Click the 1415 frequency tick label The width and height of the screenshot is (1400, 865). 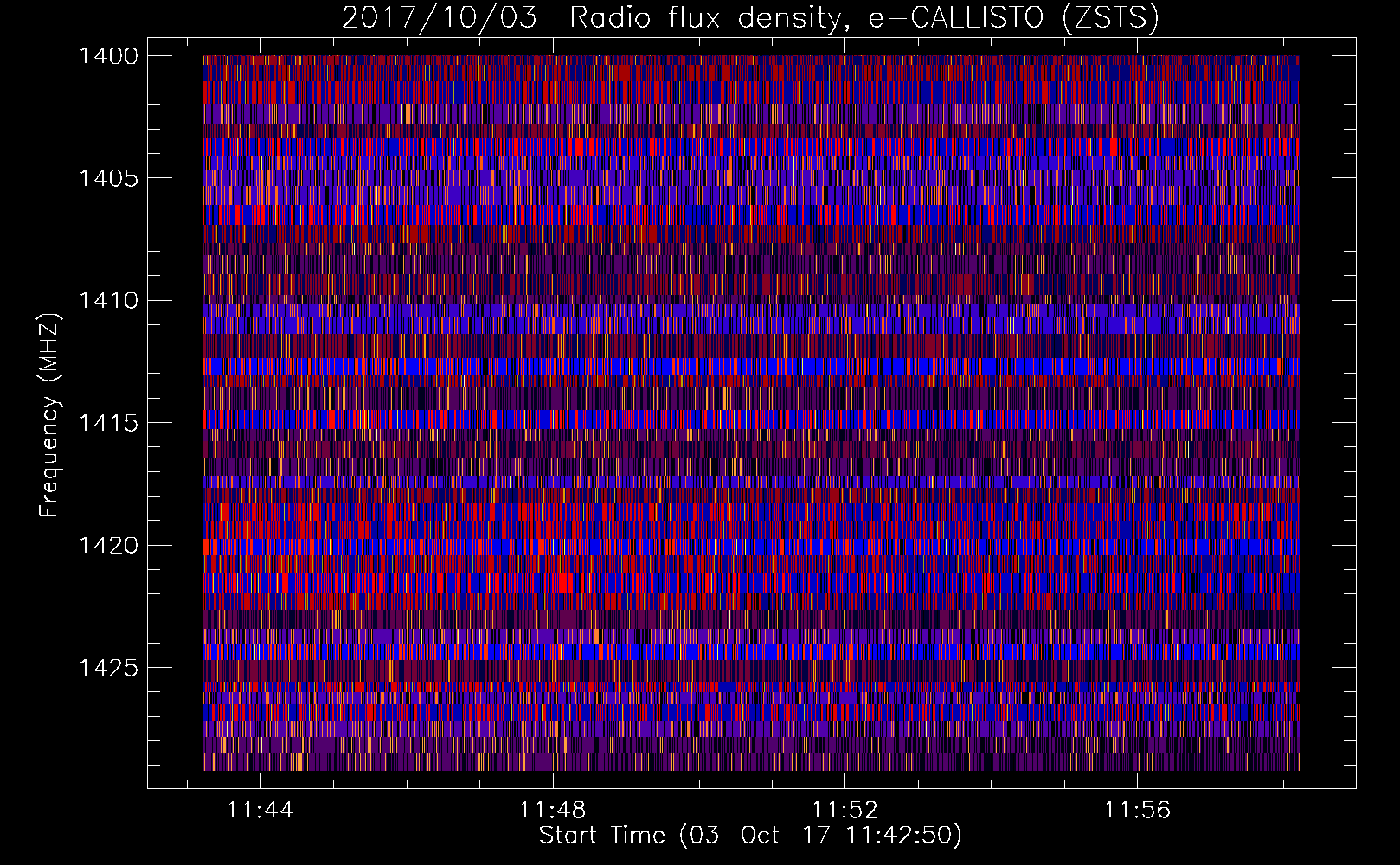tap(108, 423)
